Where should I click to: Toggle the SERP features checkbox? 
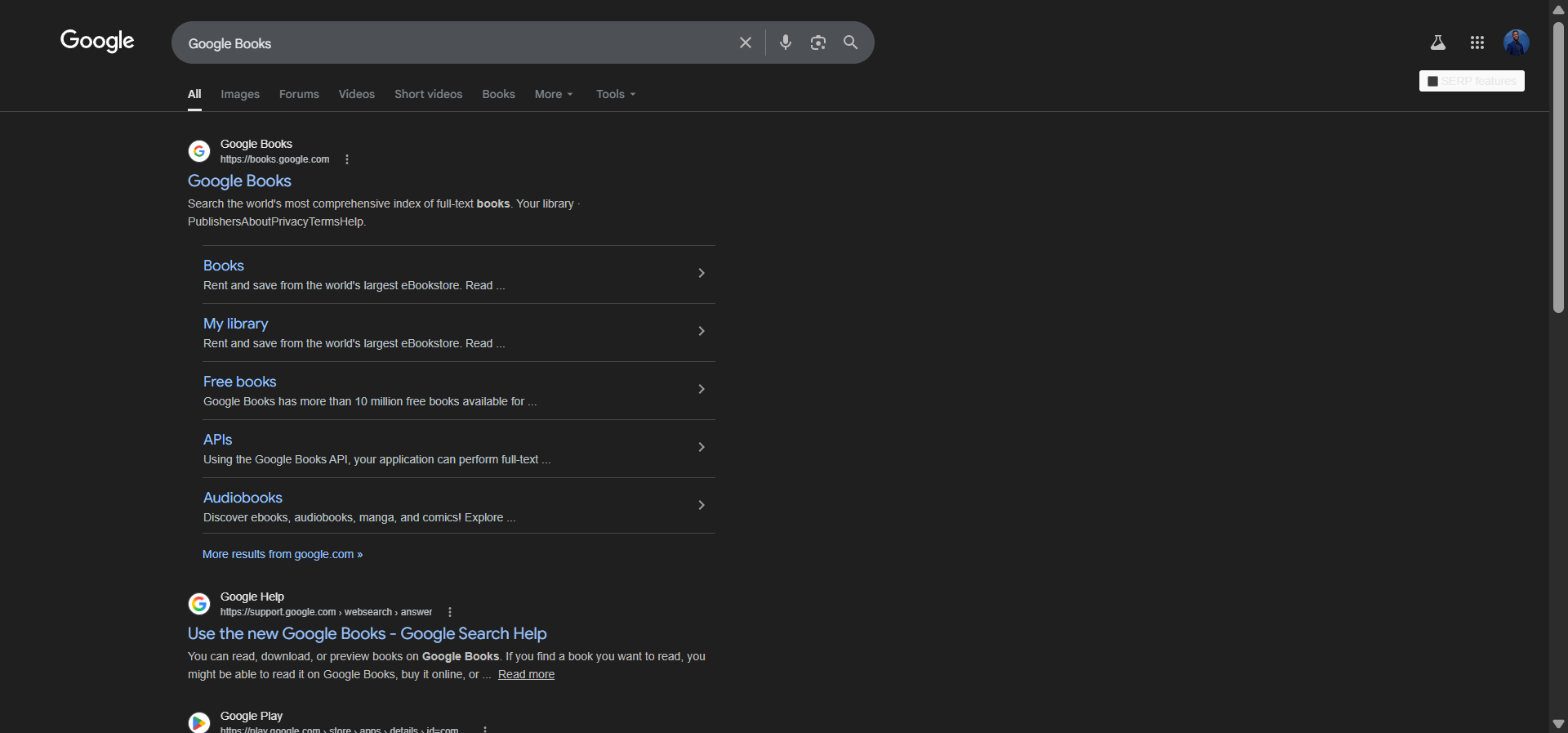[x=1432, y=81]
